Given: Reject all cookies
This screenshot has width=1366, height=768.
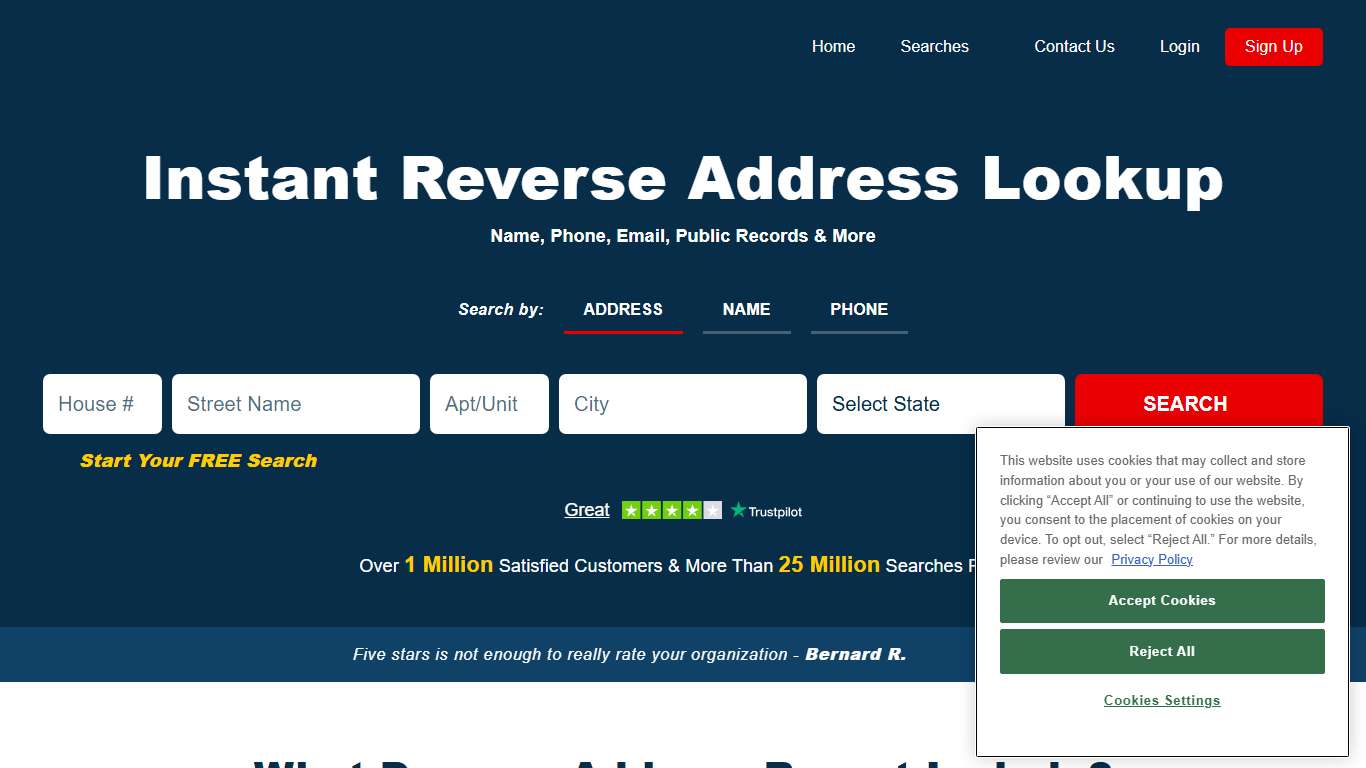Looking at the screenshot, I should pos(1161,651).
